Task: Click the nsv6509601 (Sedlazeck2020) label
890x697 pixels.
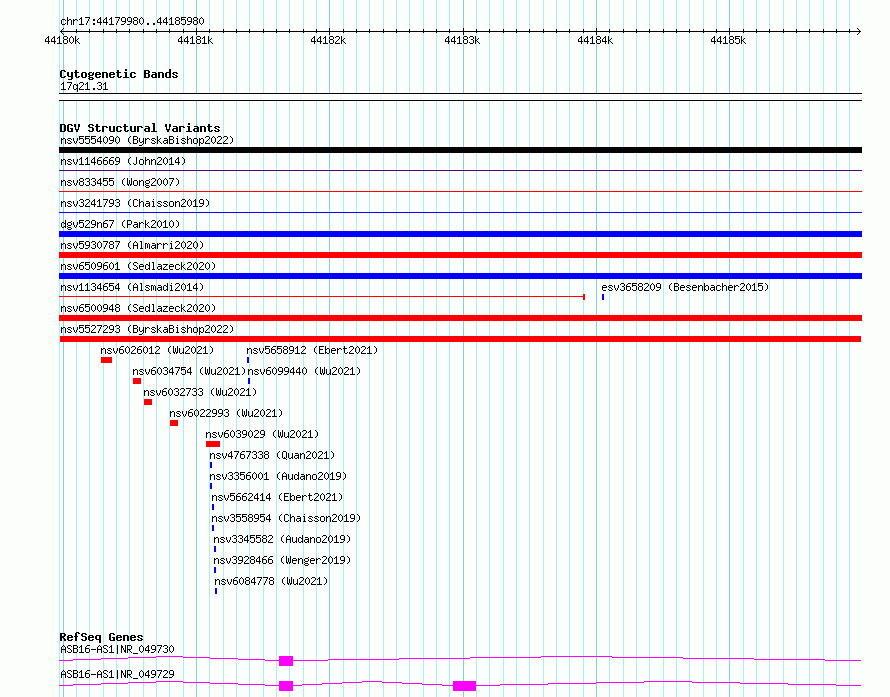Action: pyautogui.click(x=138, y=266)
